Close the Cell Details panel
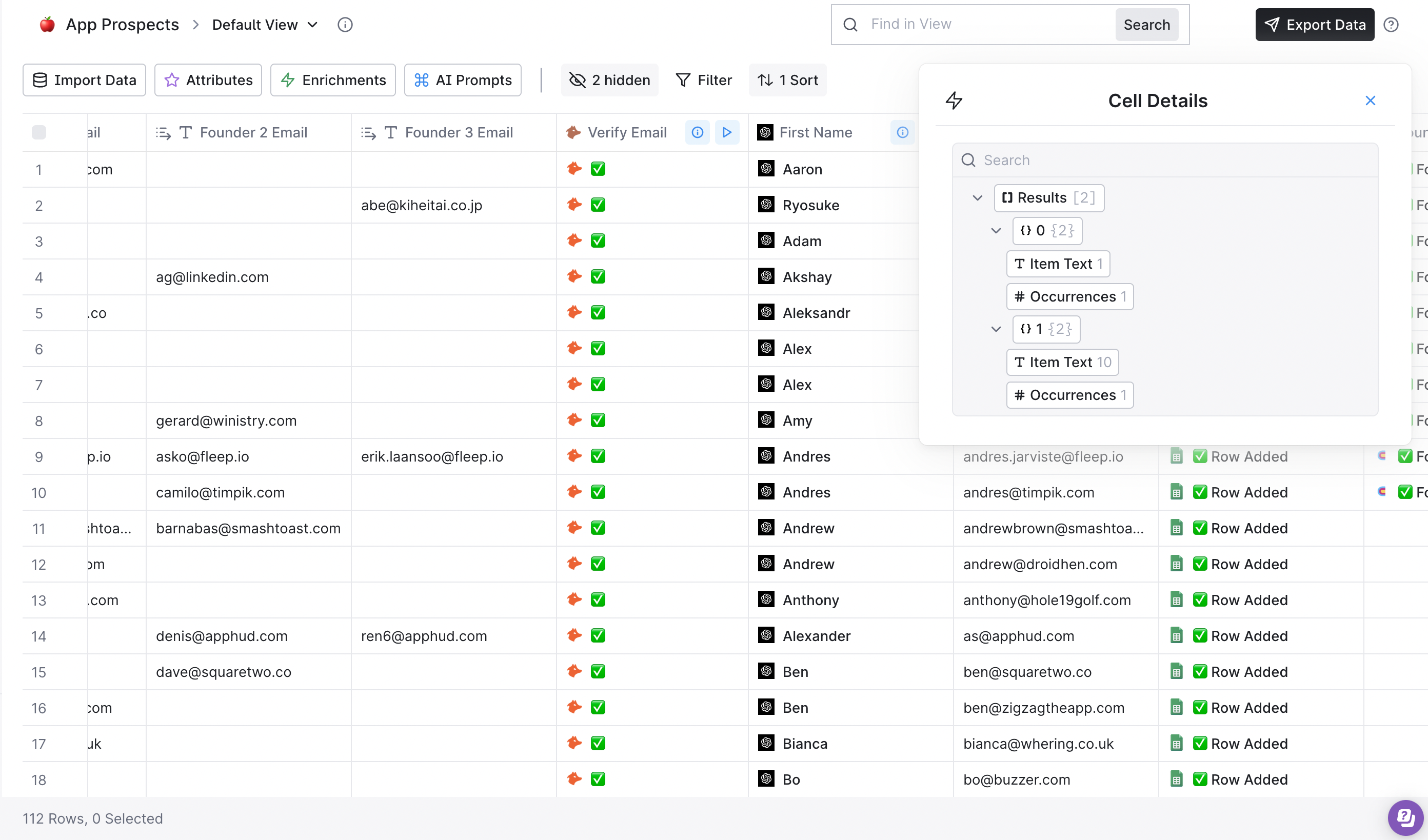1428x840 pixels. point(1371,101)
